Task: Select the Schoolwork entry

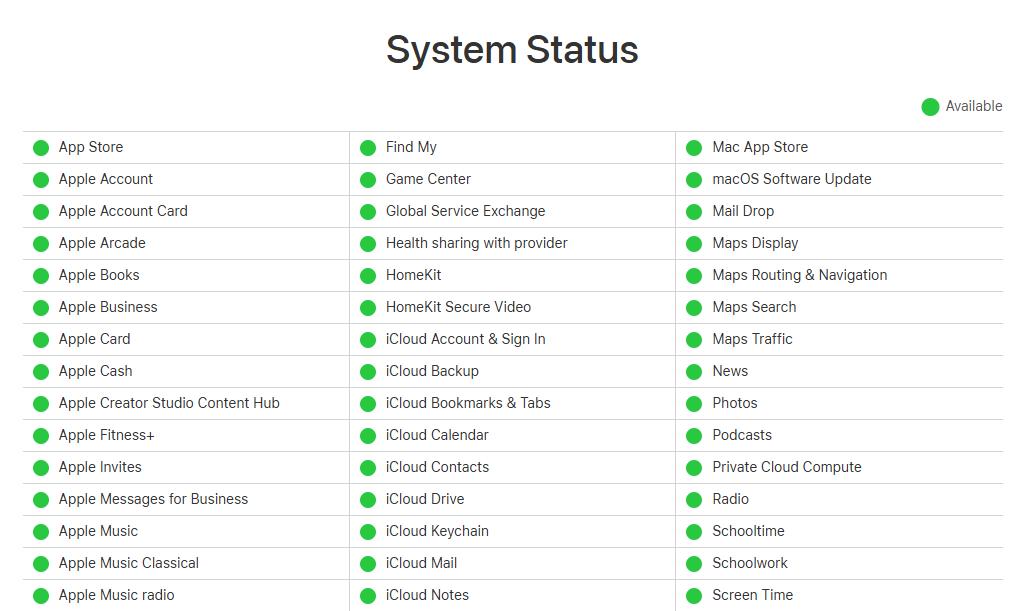Action: point(750,563)
